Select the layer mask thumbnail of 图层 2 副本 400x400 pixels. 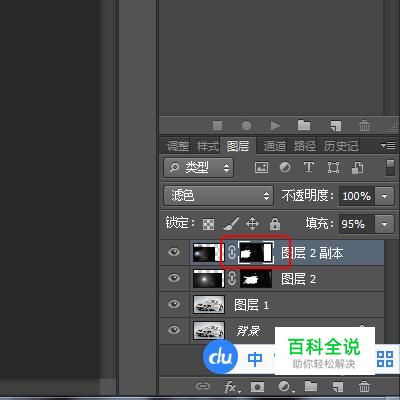[x=256, y=252]
